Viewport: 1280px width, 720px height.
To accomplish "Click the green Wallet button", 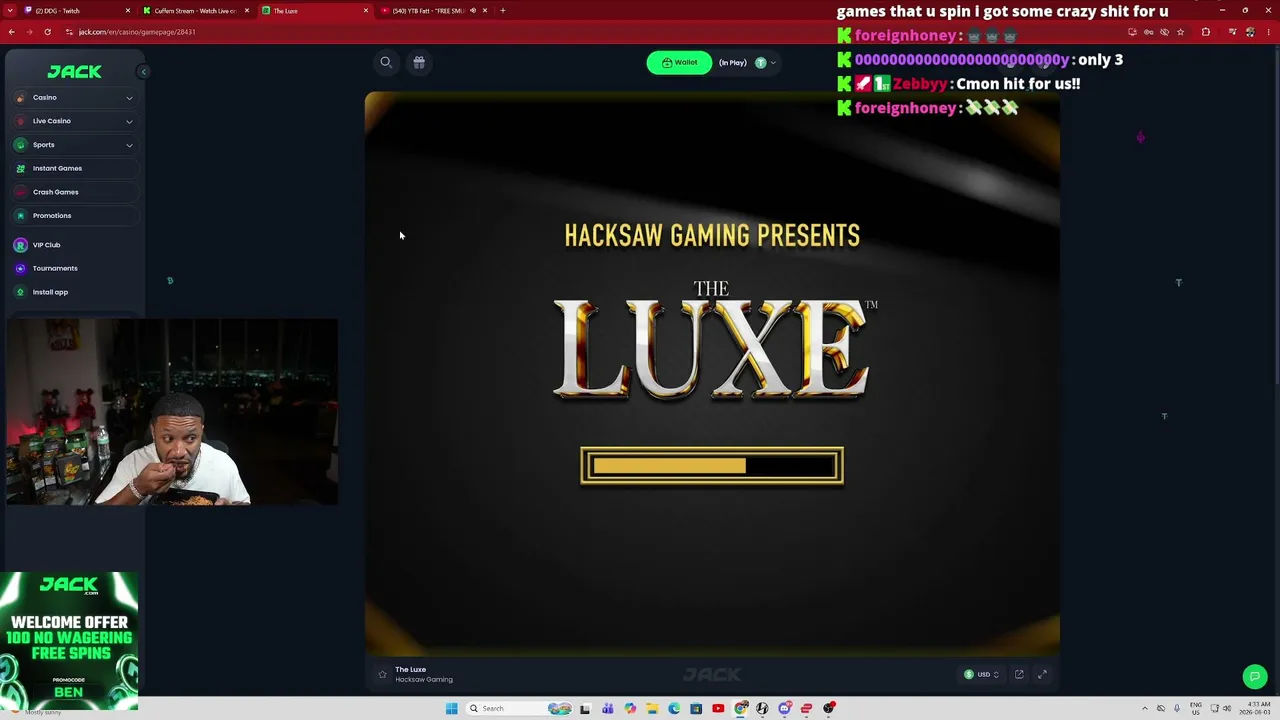I will coord(679,63).
